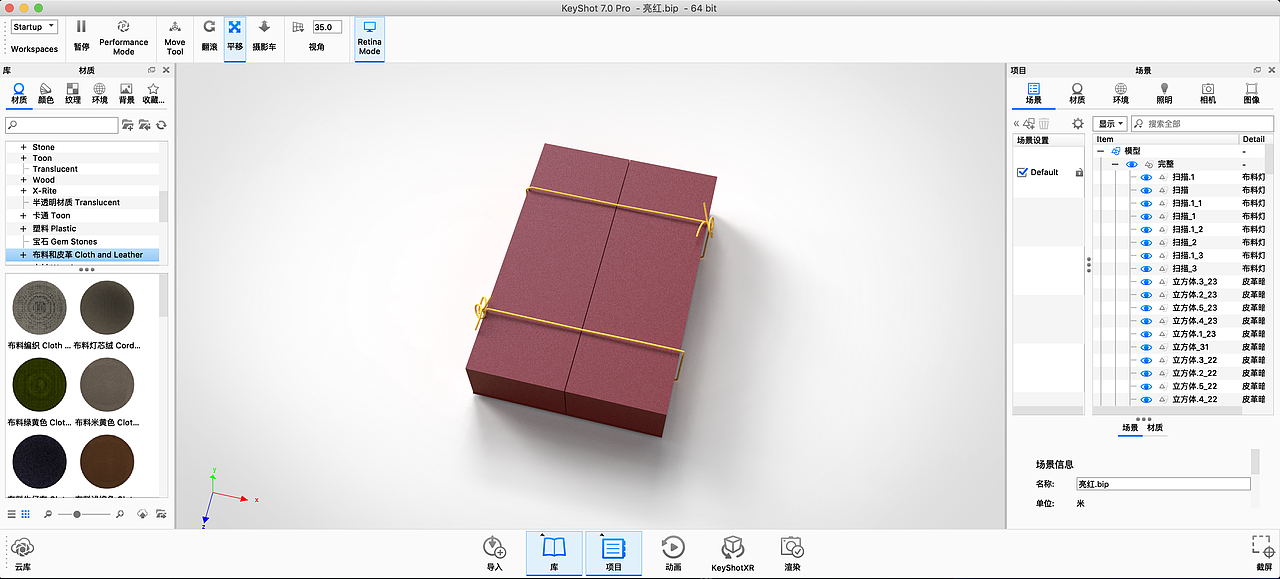This screenshot has width=1280, height=579.
Task: Expand the Stone material category
Action: click(23, 147)
